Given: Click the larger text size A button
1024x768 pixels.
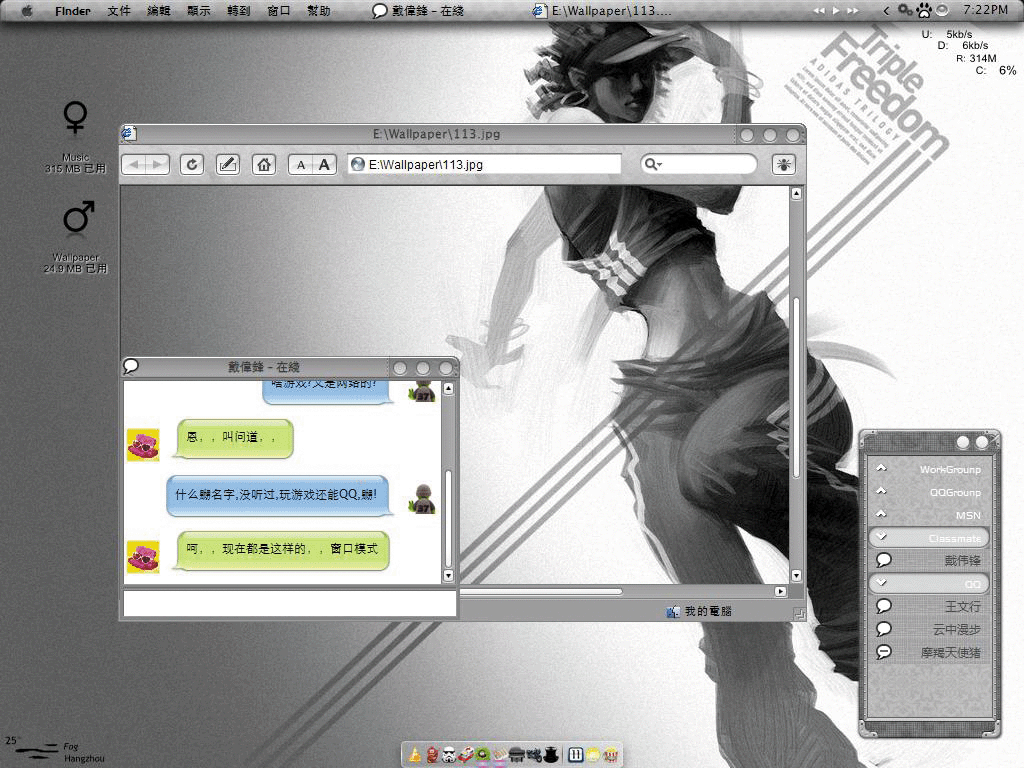Looking at the screenshot, I should tap(325, 165).
